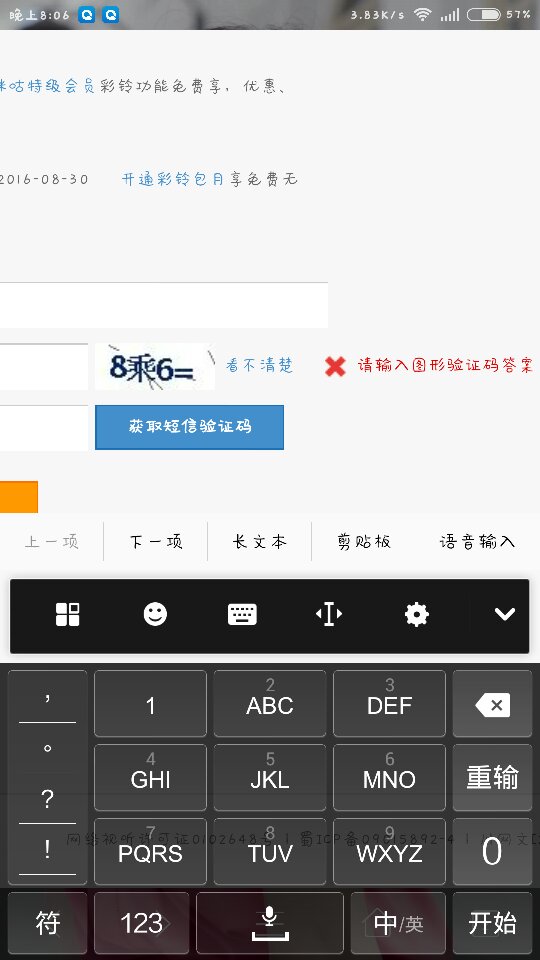Tap the exclamation mark key
The image size is (540, 960).
48,850
